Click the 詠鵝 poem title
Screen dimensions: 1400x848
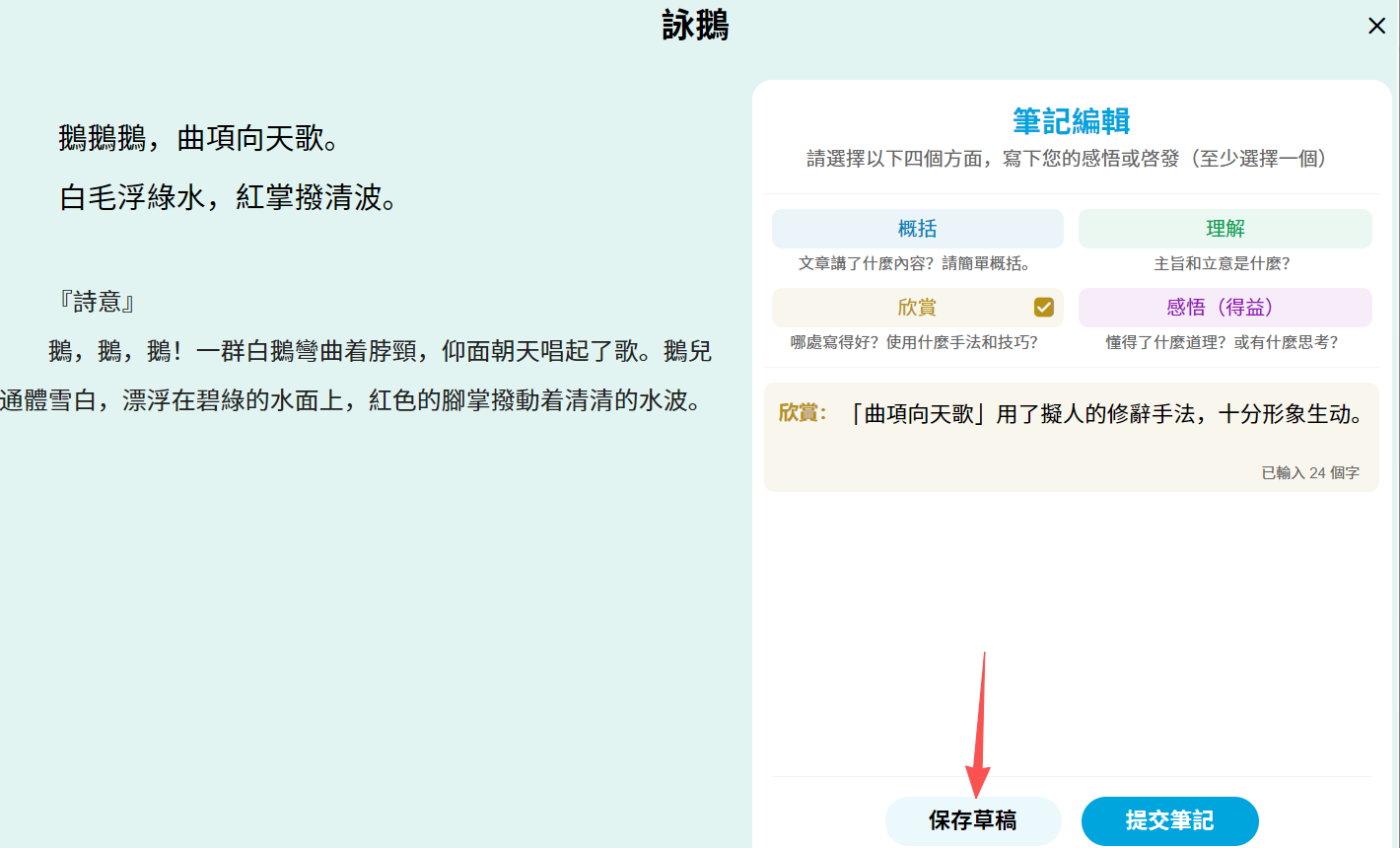695,27
